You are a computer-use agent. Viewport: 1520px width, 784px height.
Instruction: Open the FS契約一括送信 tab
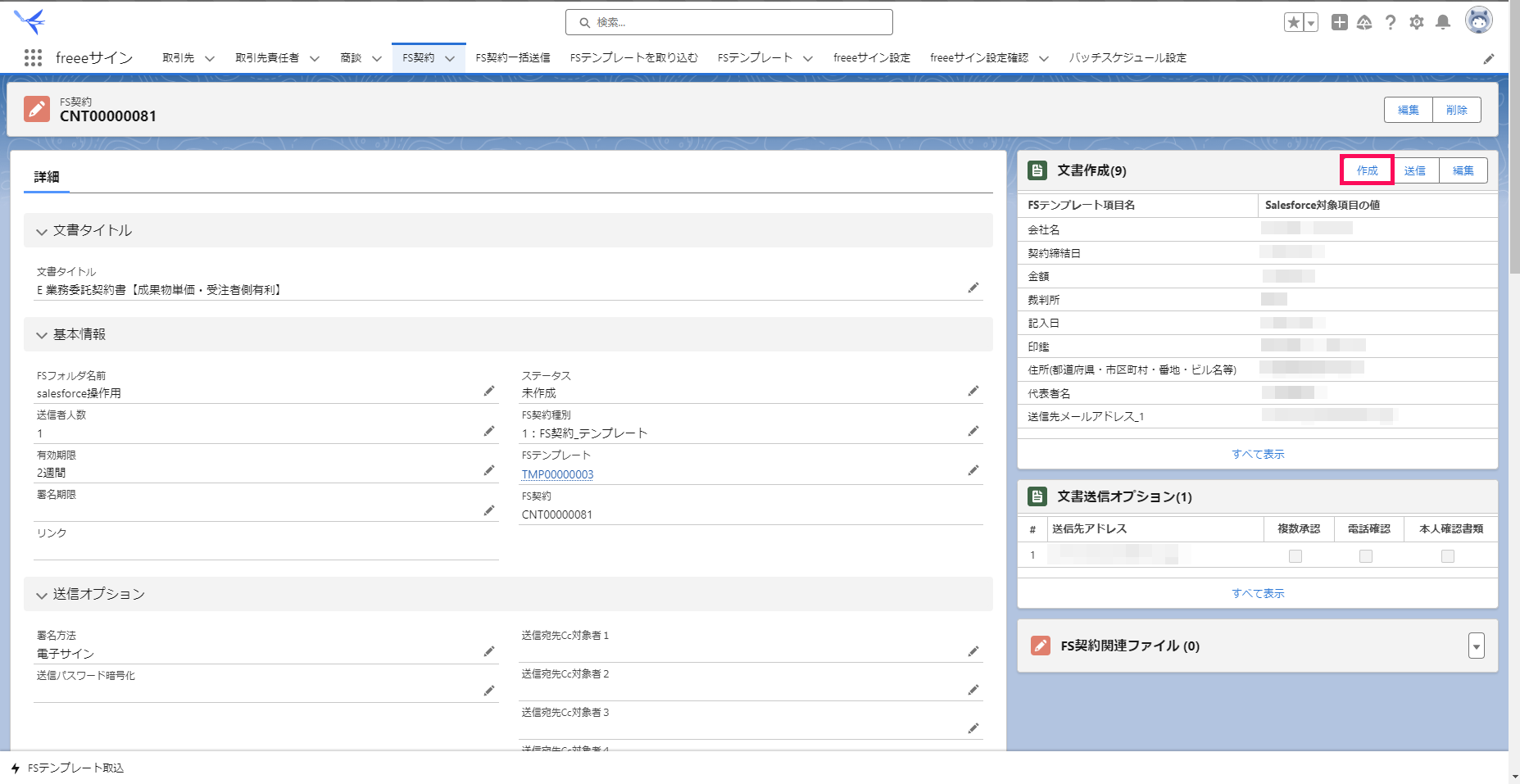pos(513,57)
